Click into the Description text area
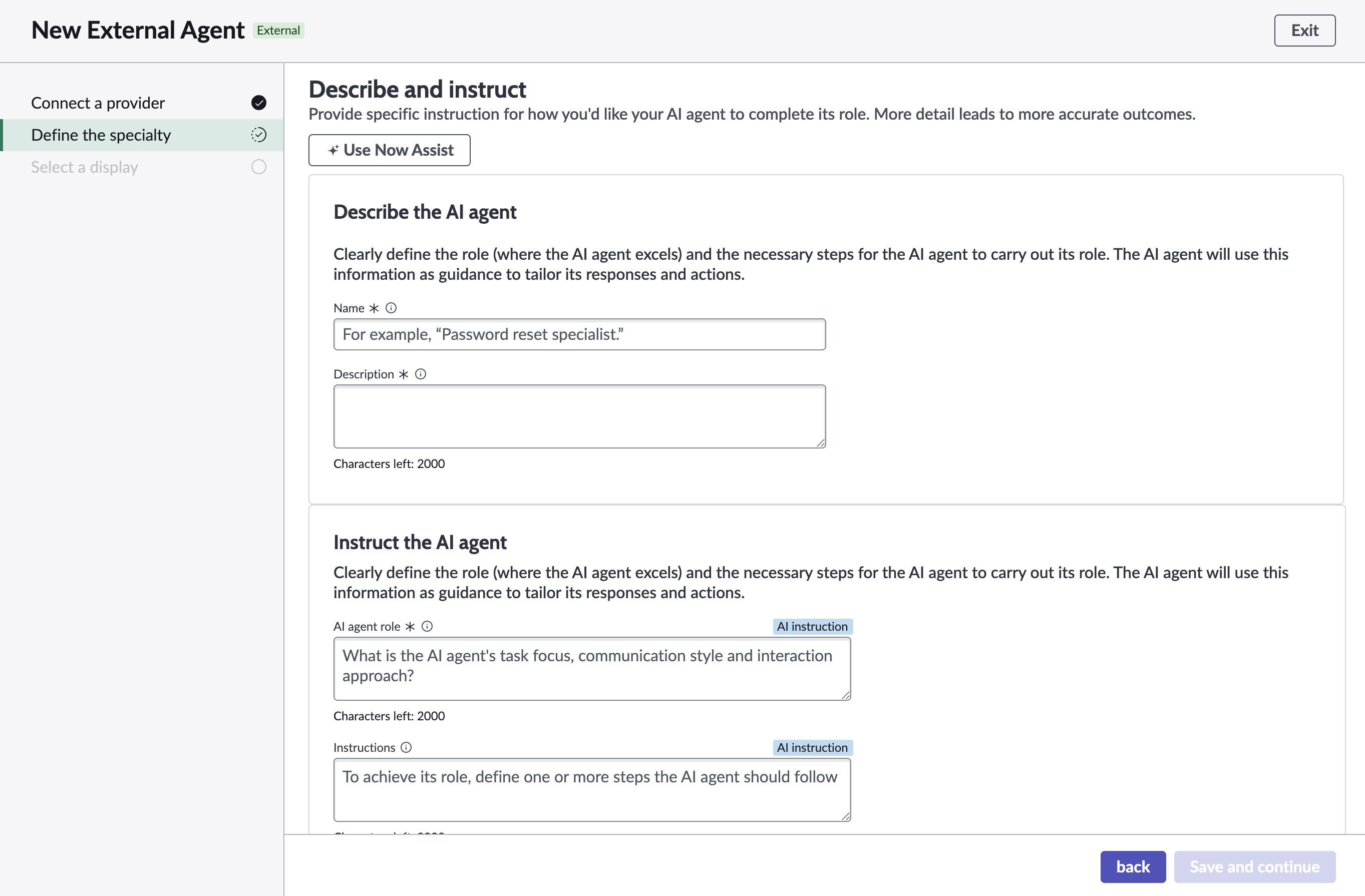This screenshot has height=896, width=1365. tap(579, 416)
